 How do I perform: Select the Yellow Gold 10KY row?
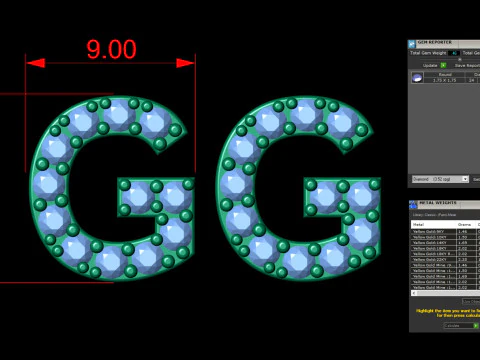445,237
